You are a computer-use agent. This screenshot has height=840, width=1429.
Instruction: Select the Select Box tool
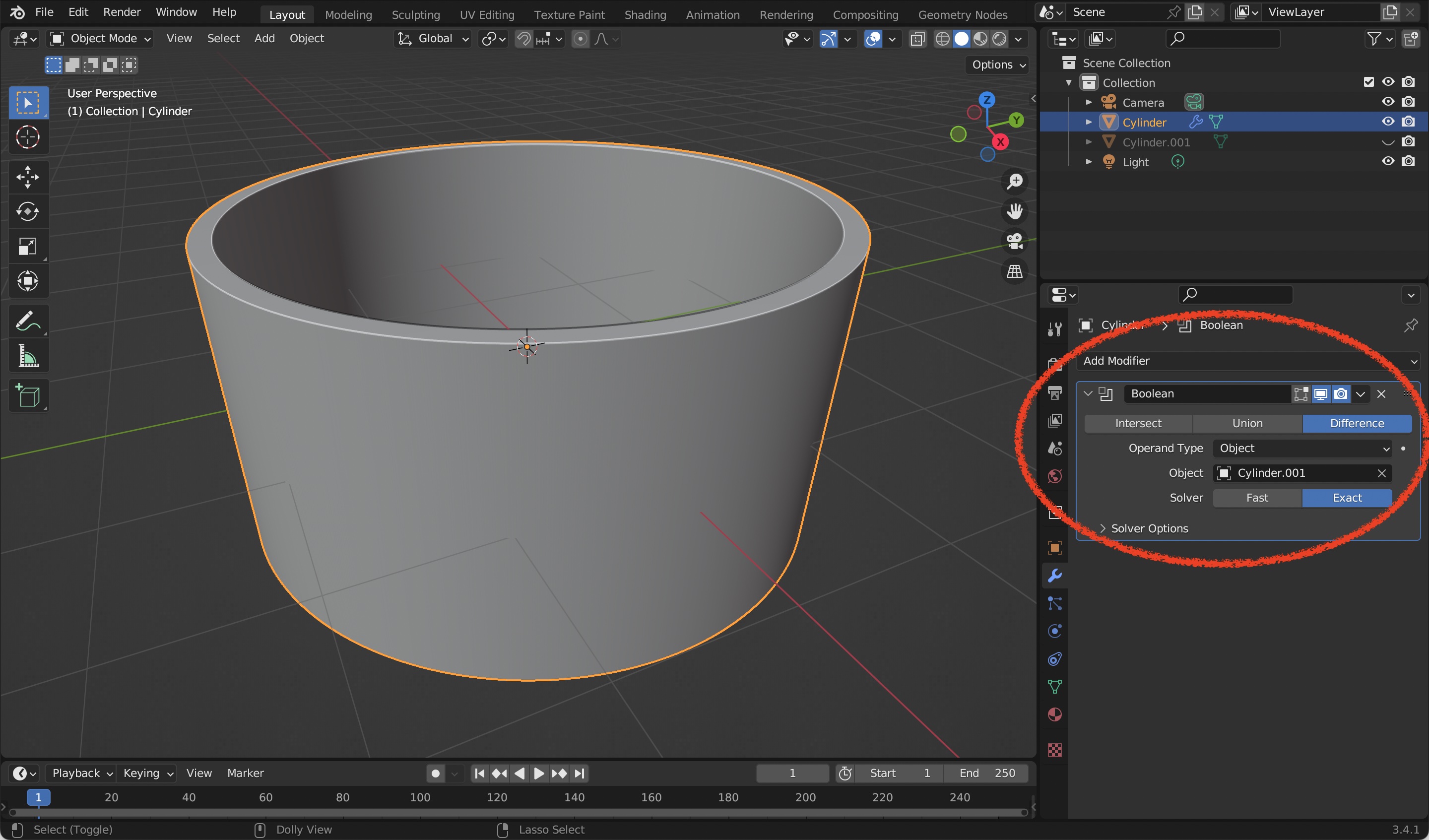[x=28, y=103]
